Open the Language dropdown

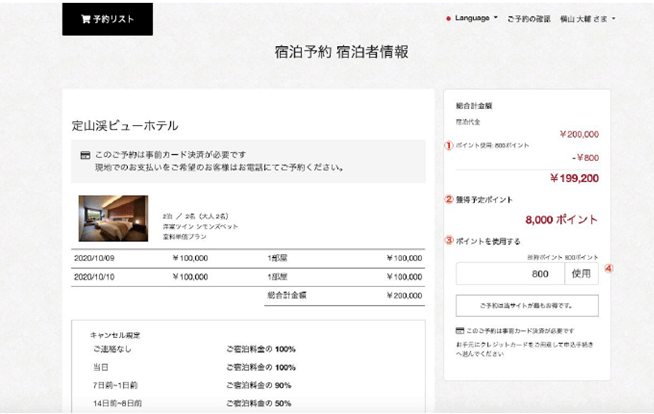coord(475,18)
